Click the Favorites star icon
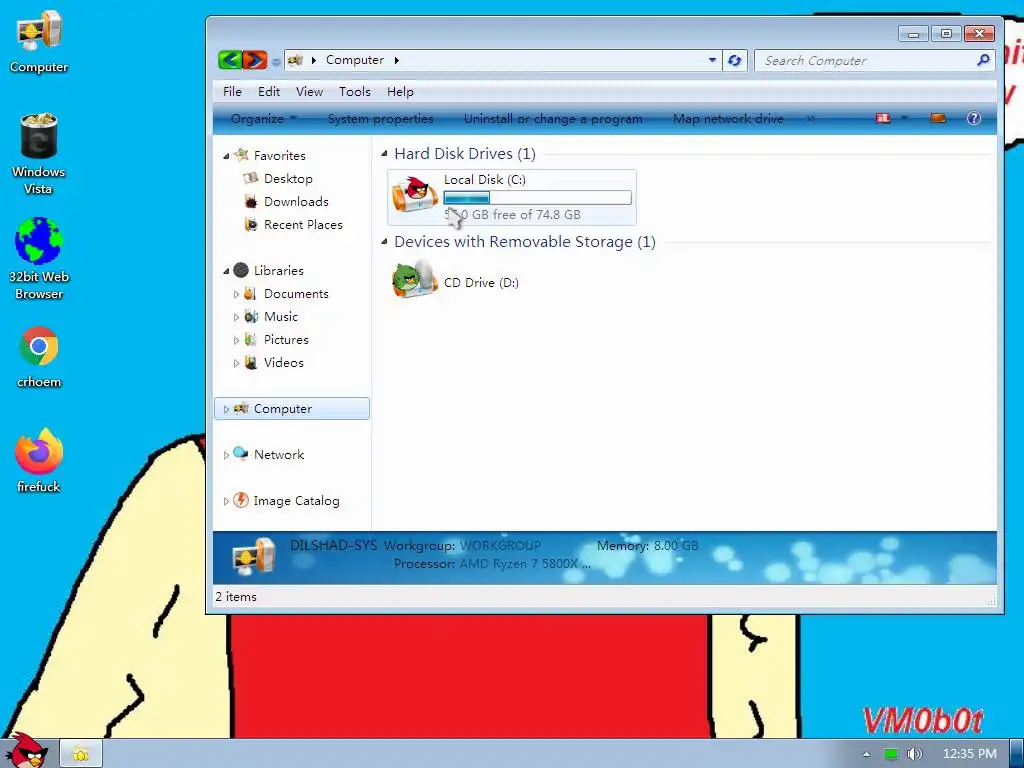The width and height of the screenshot is (1024, 768). (242, 155)
